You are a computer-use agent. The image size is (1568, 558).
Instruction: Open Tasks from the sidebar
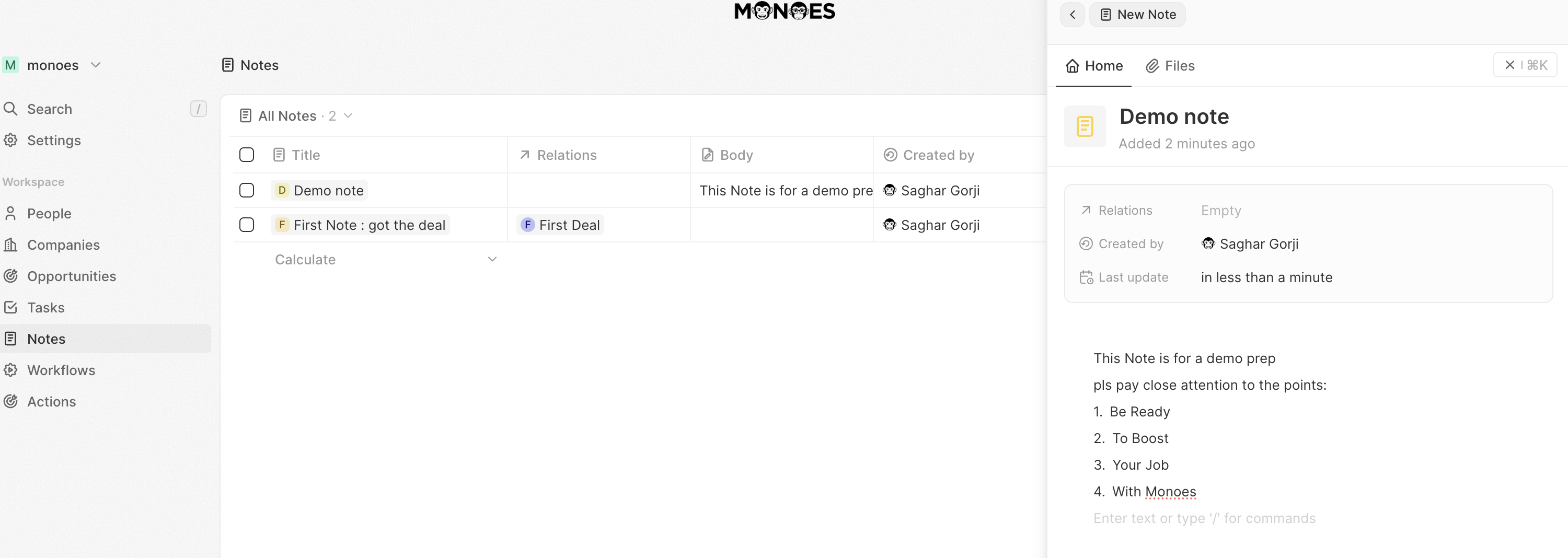(45, 307)
